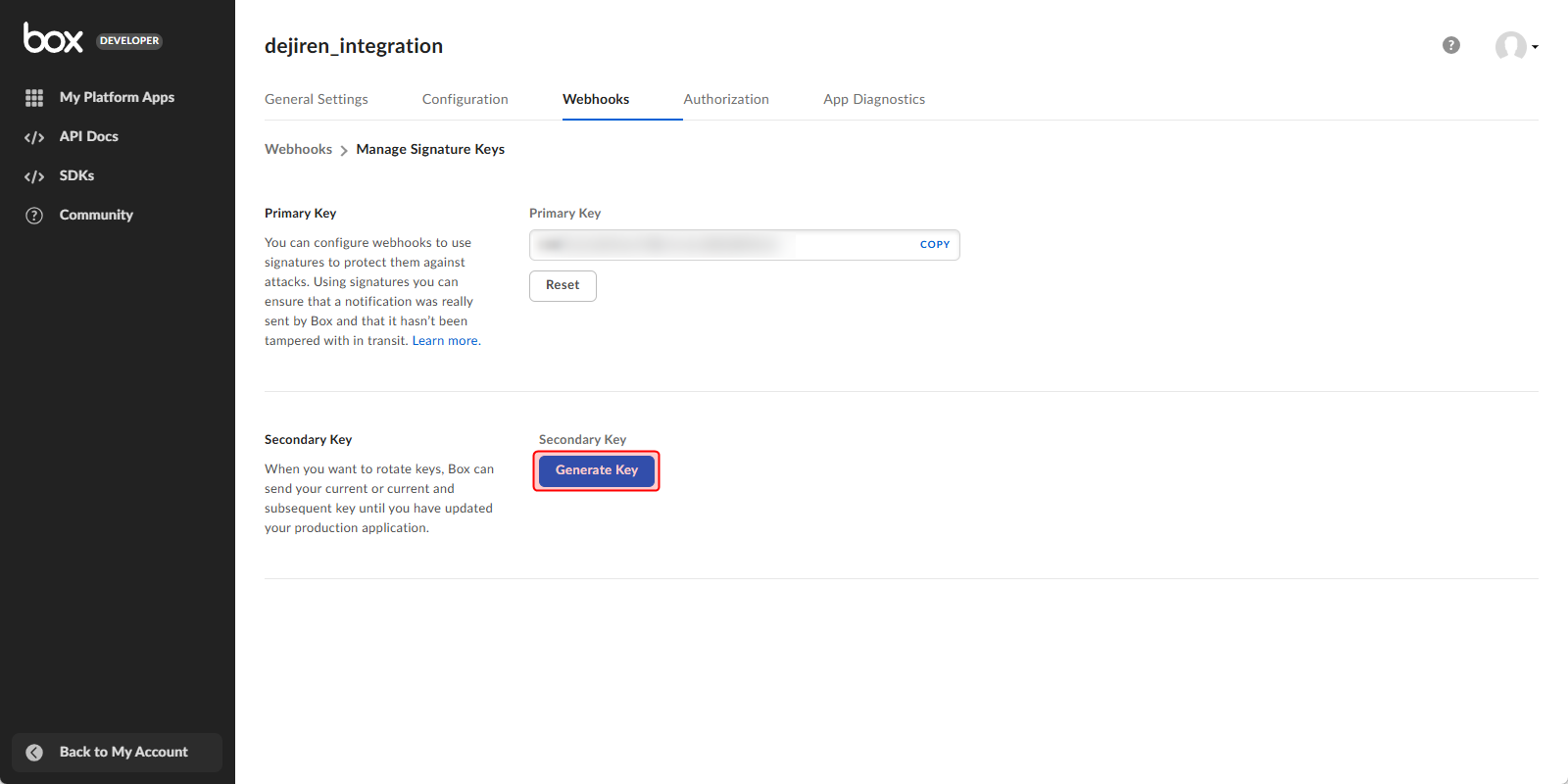Viewport: 1568px width, 784px height.
Task: Click the Box logo
Action: click(53, 38)
